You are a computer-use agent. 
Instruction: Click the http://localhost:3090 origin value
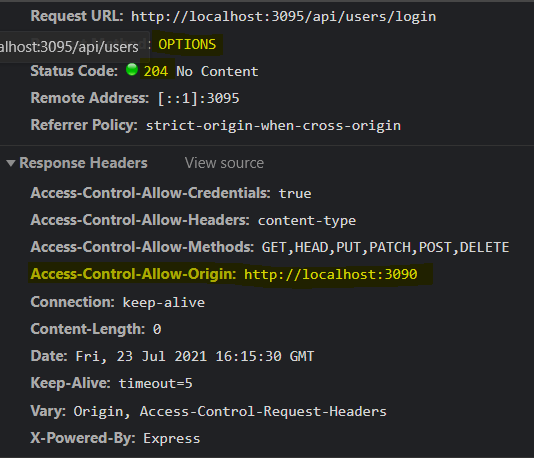(x=330, y=274)
